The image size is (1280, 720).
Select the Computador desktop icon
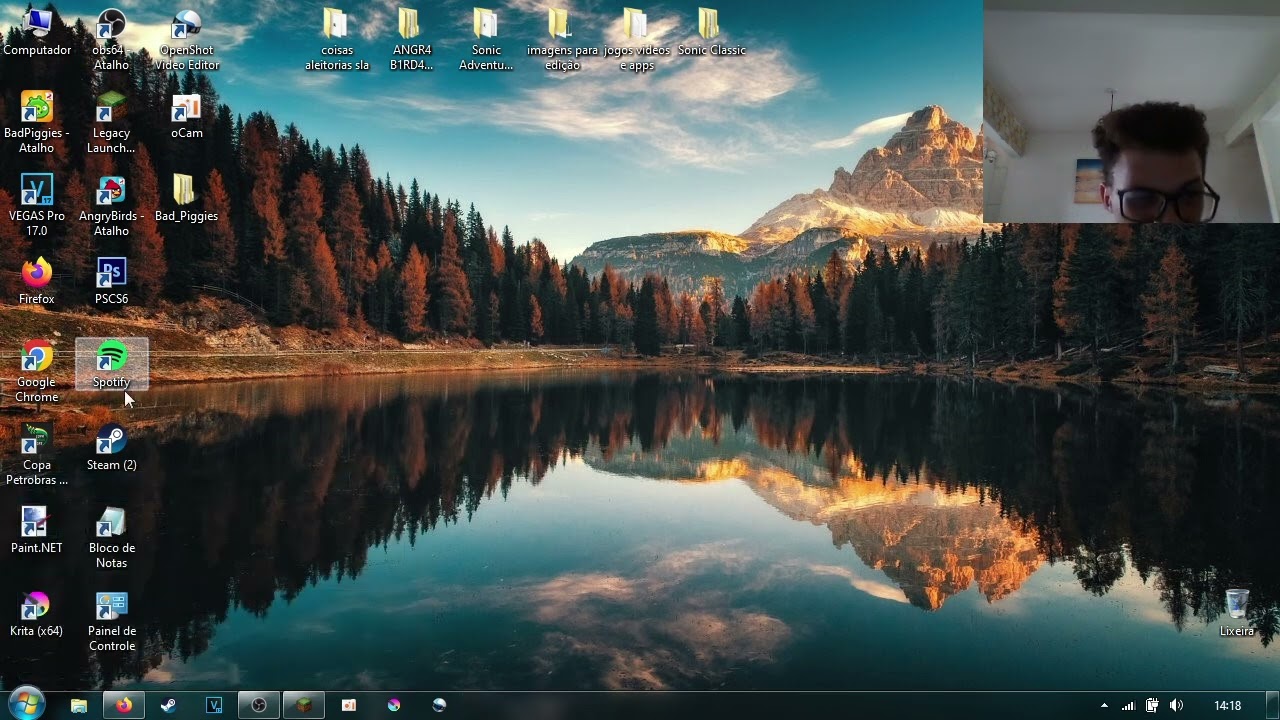tap(37, 32)
